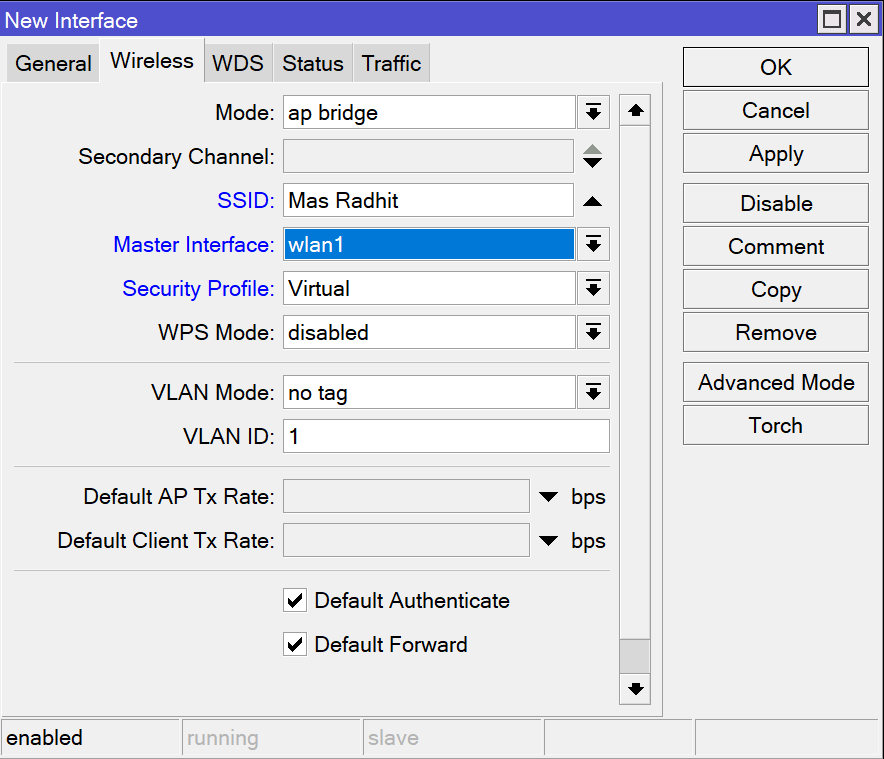884x759 pixels.
Task: Open the WDS tab
Action: click(238, 63)
